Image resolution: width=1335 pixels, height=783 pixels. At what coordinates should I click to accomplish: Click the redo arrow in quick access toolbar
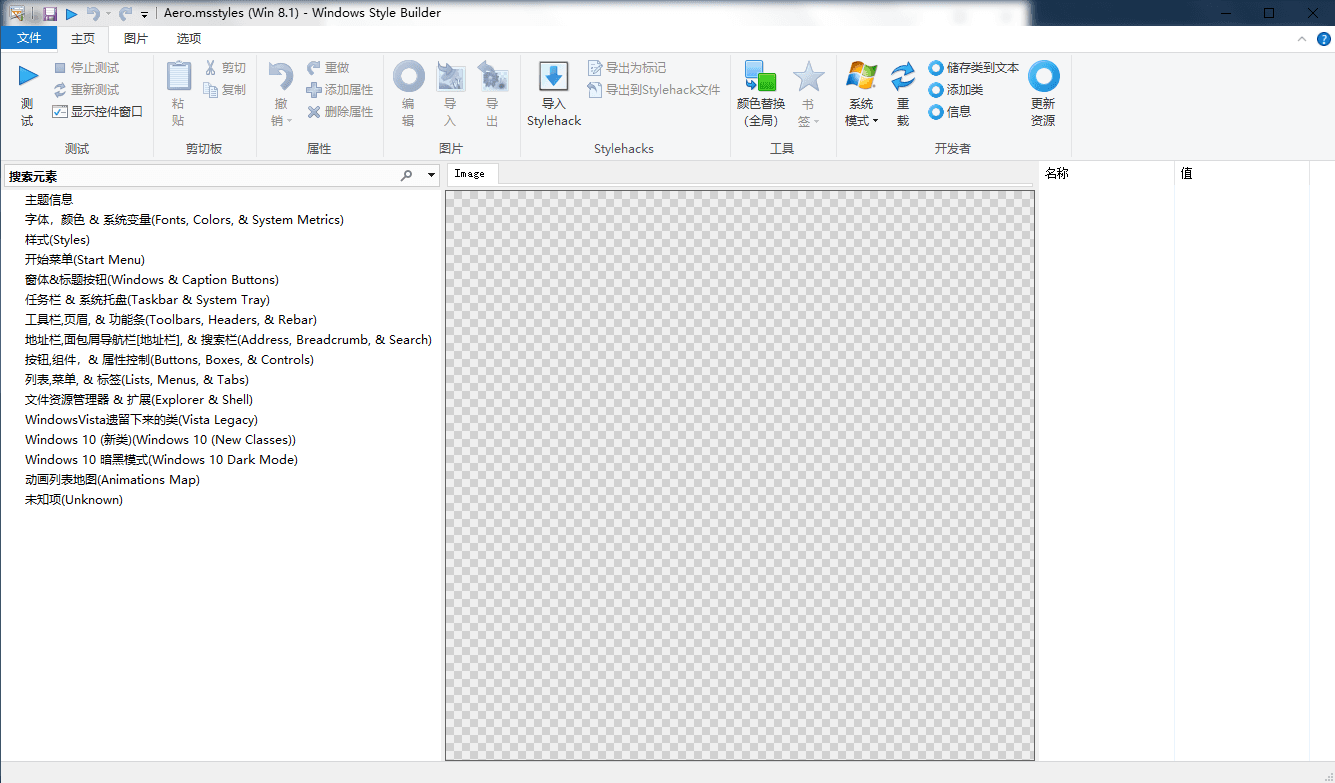(125, 14)
